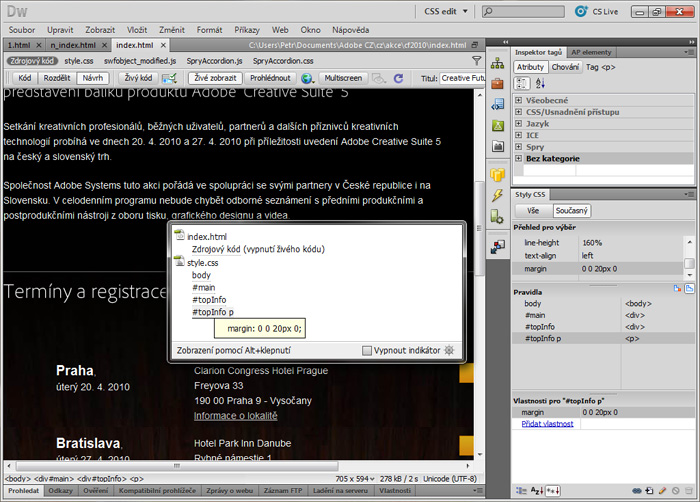Viewport: 700px width, 502px height.
Task: Open the dock icon with overlapping windows and arrow
Action: point(497,247)
